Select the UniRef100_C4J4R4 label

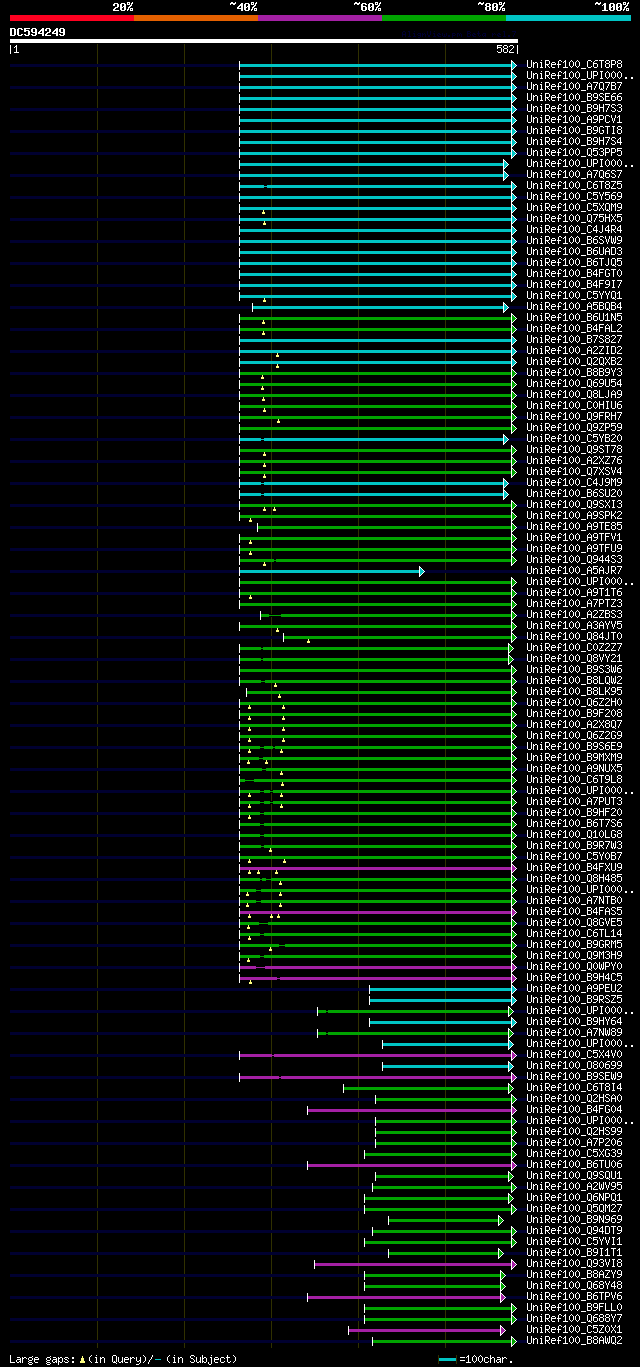point(574,229)
